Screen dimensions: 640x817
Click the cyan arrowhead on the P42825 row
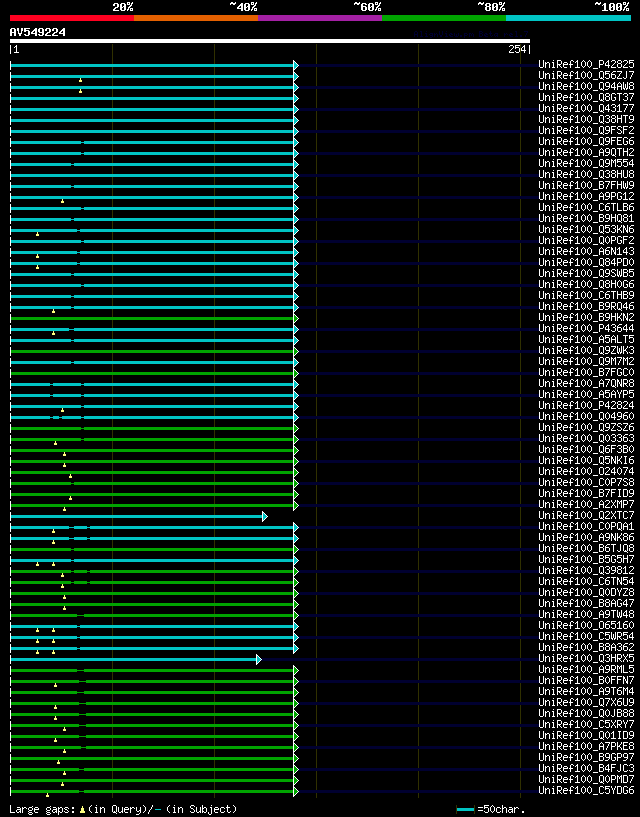point(296,65)
